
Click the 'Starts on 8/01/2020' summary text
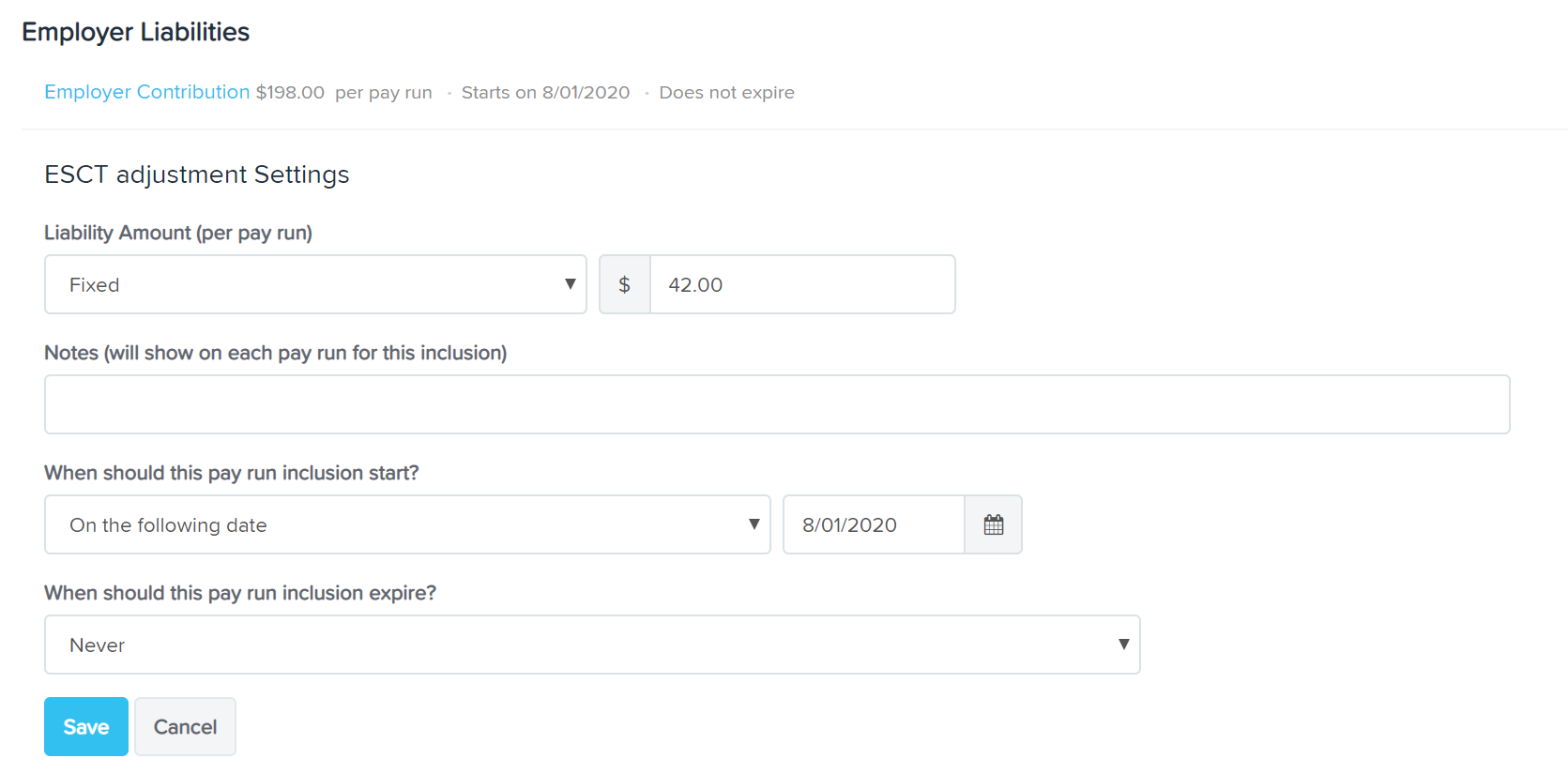click(x=545, y=93)
